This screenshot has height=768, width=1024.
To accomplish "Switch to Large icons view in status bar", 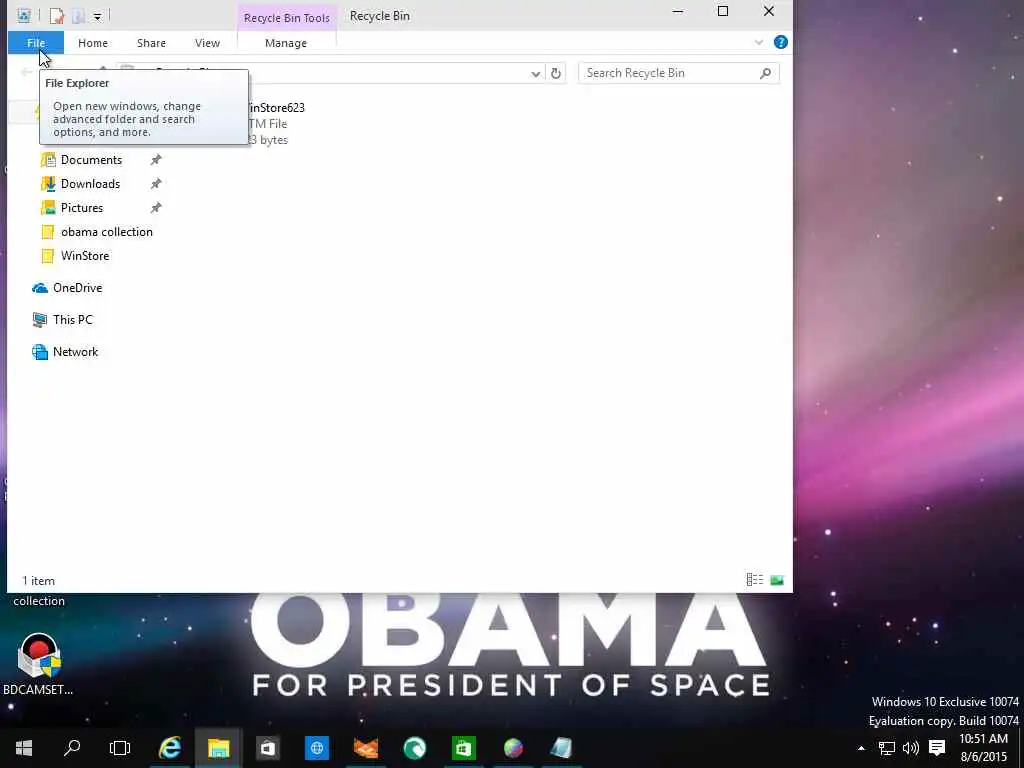I will coord(776,580).
